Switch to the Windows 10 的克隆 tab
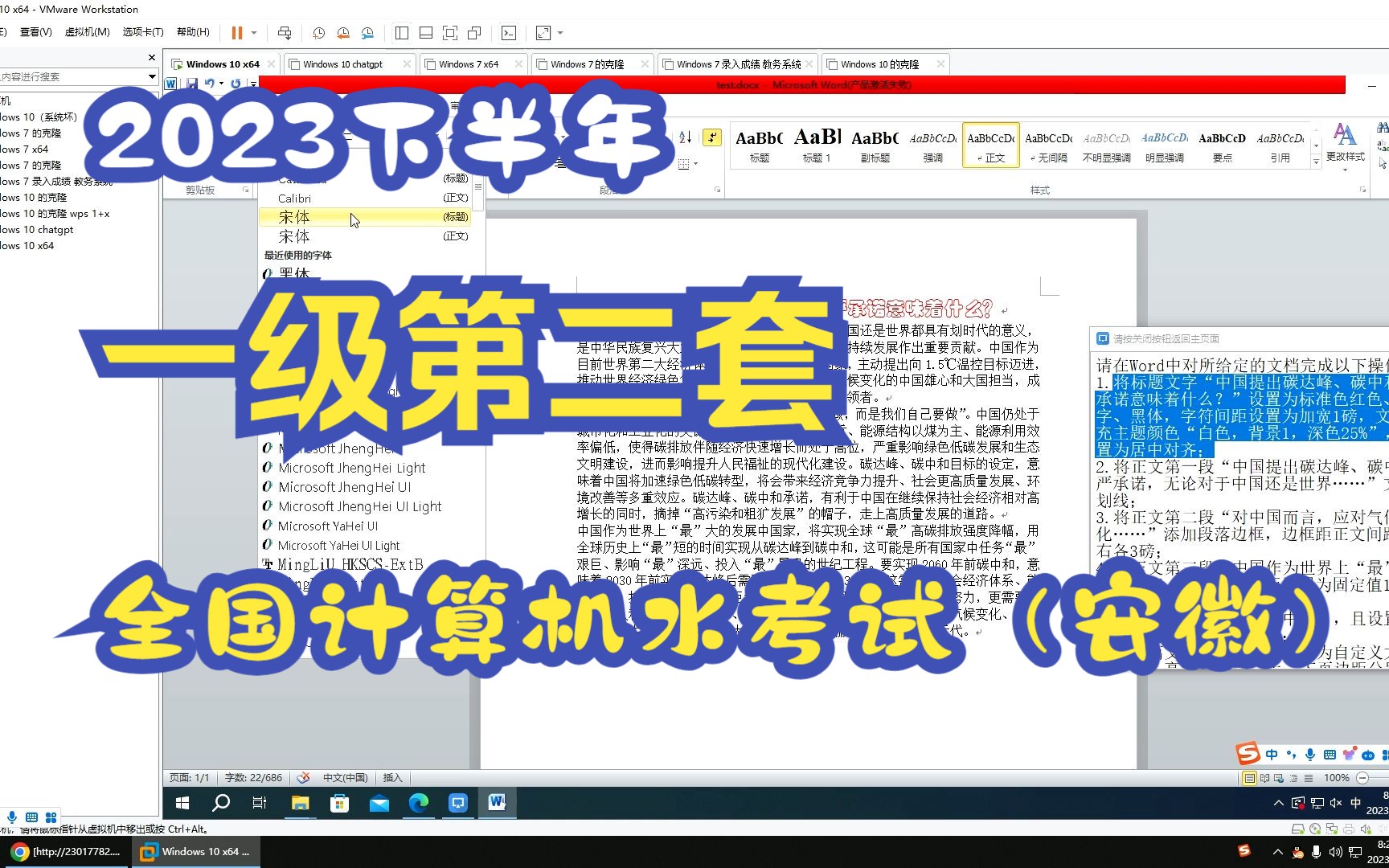The height and width of the screenshot is (868, 1389). 879,64
